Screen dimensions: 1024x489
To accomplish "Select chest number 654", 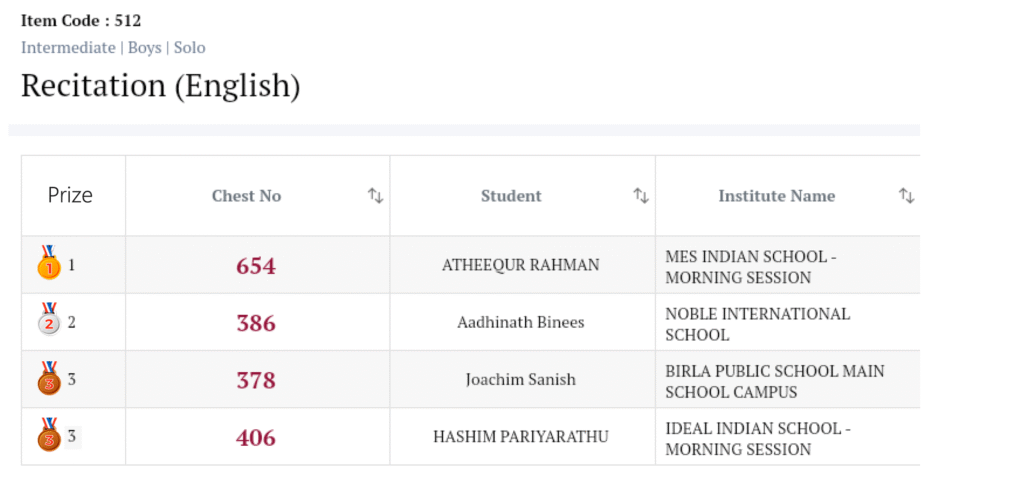I will click(x=256, y=266).
